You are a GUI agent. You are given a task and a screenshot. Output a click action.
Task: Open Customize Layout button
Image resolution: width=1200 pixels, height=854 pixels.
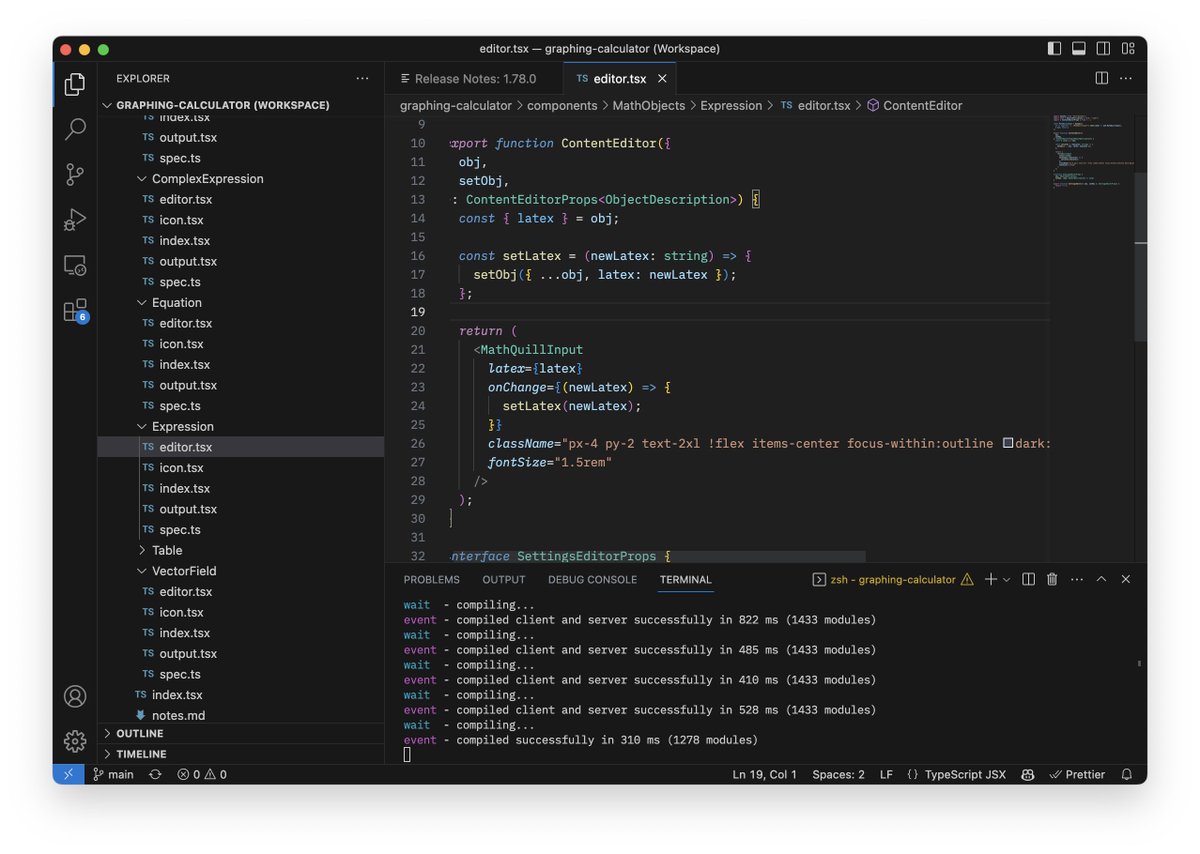click(x=1128, y=48)
